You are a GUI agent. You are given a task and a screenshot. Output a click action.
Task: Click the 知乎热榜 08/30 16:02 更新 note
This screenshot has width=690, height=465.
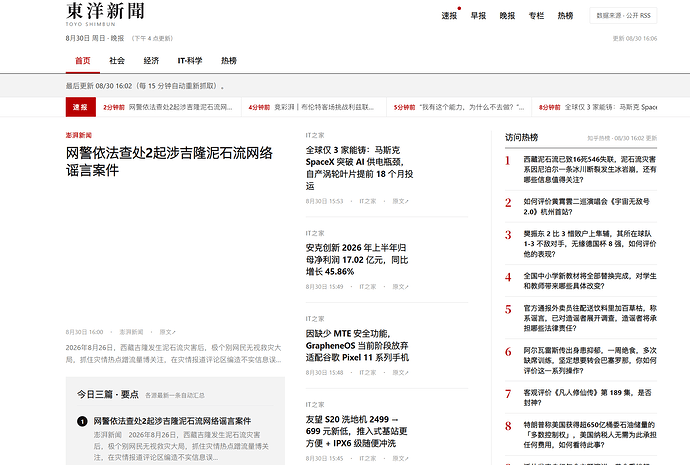(622, 138)
